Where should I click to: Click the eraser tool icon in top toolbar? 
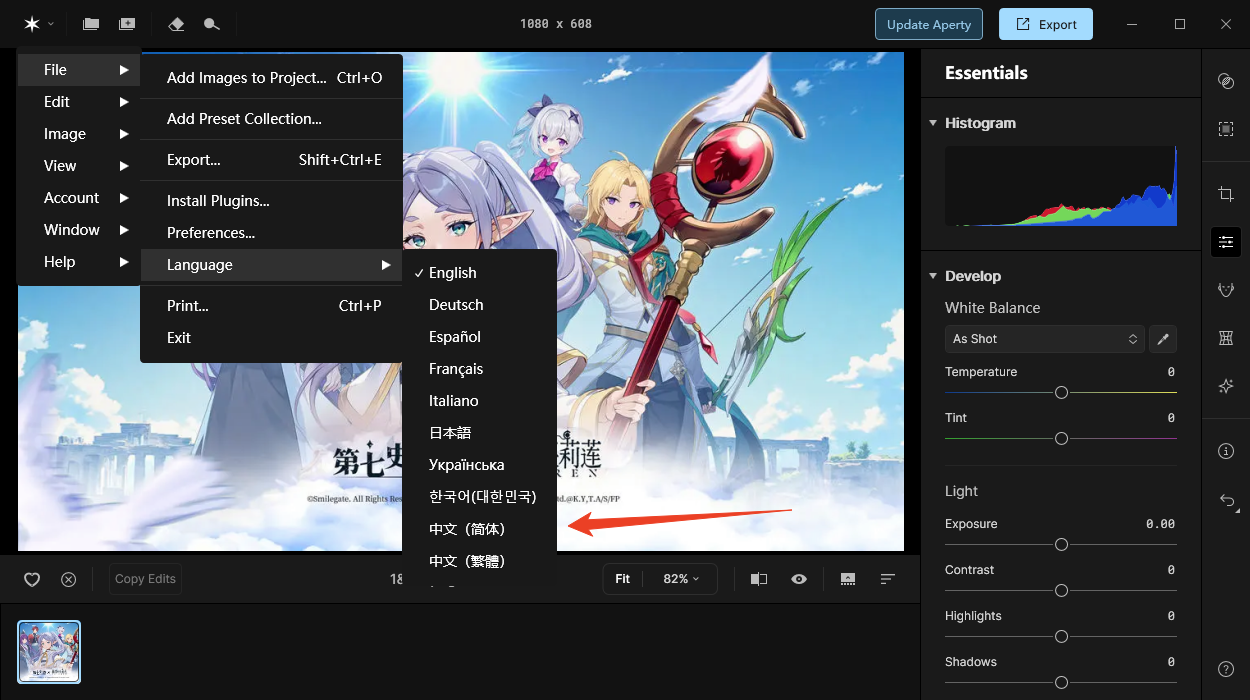pyautogui.click(x=177, y=24)
